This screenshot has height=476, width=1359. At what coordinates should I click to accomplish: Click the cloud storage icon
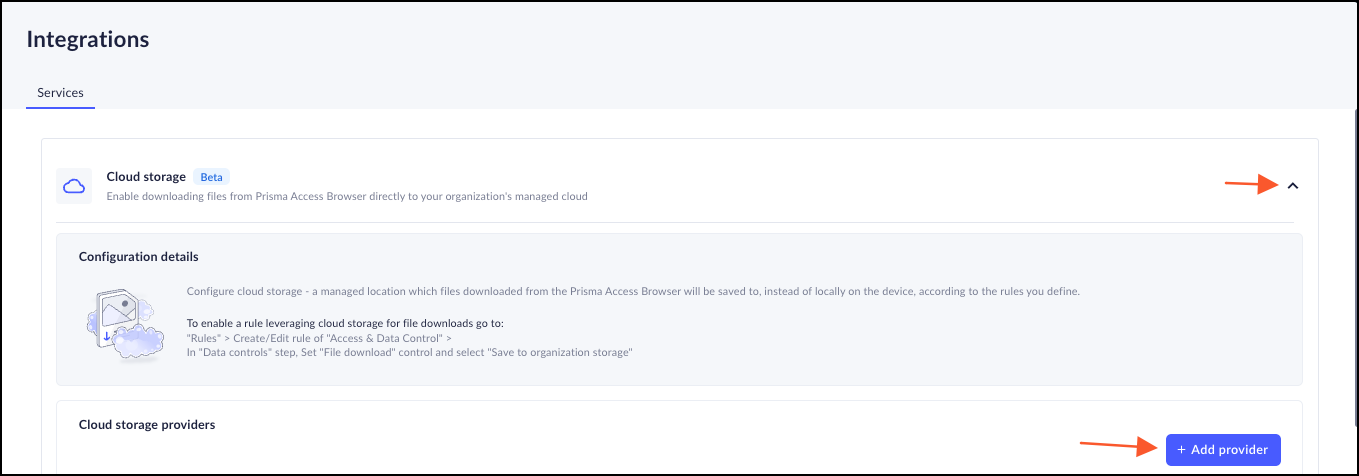(x=73, y=186)
